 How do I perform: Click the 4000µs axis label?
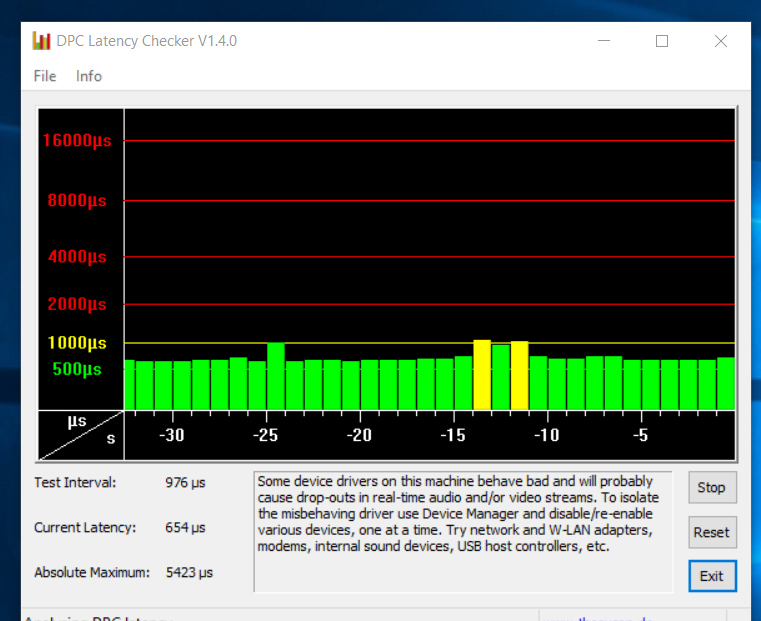(x=77, y=256)
